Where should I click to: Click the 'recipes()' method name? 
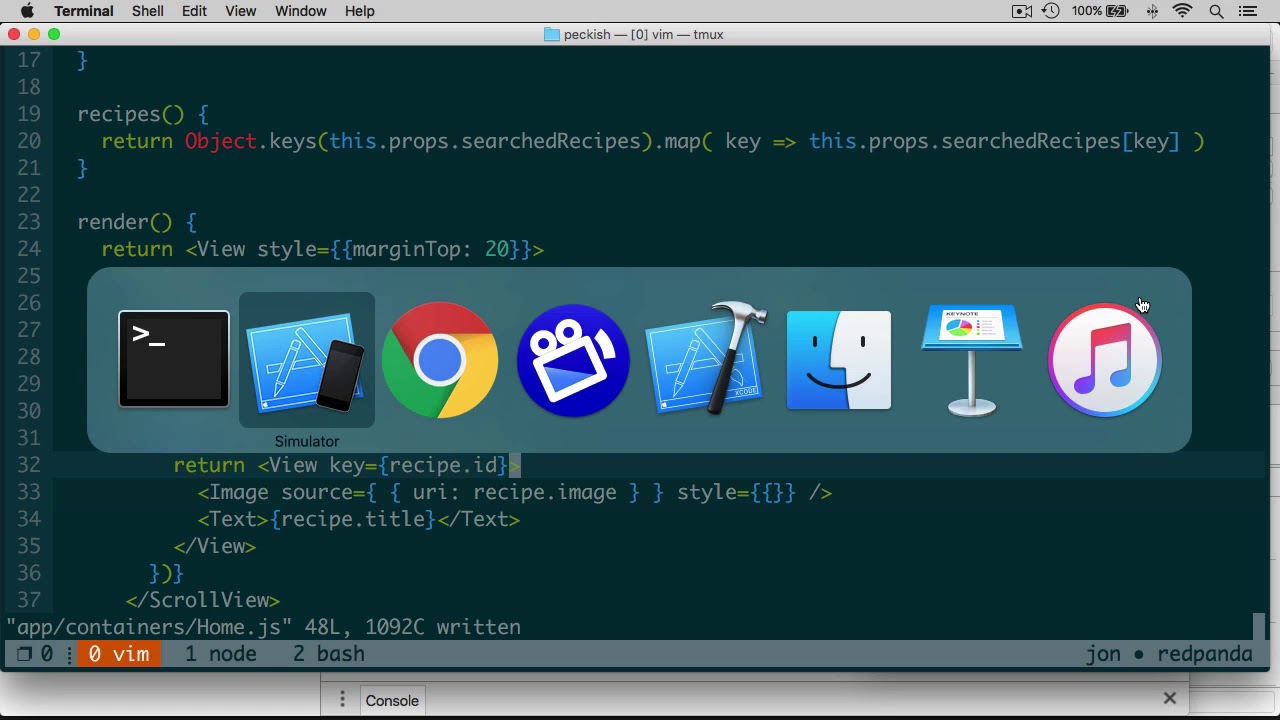pyautogui.click(x=131, y=114)
